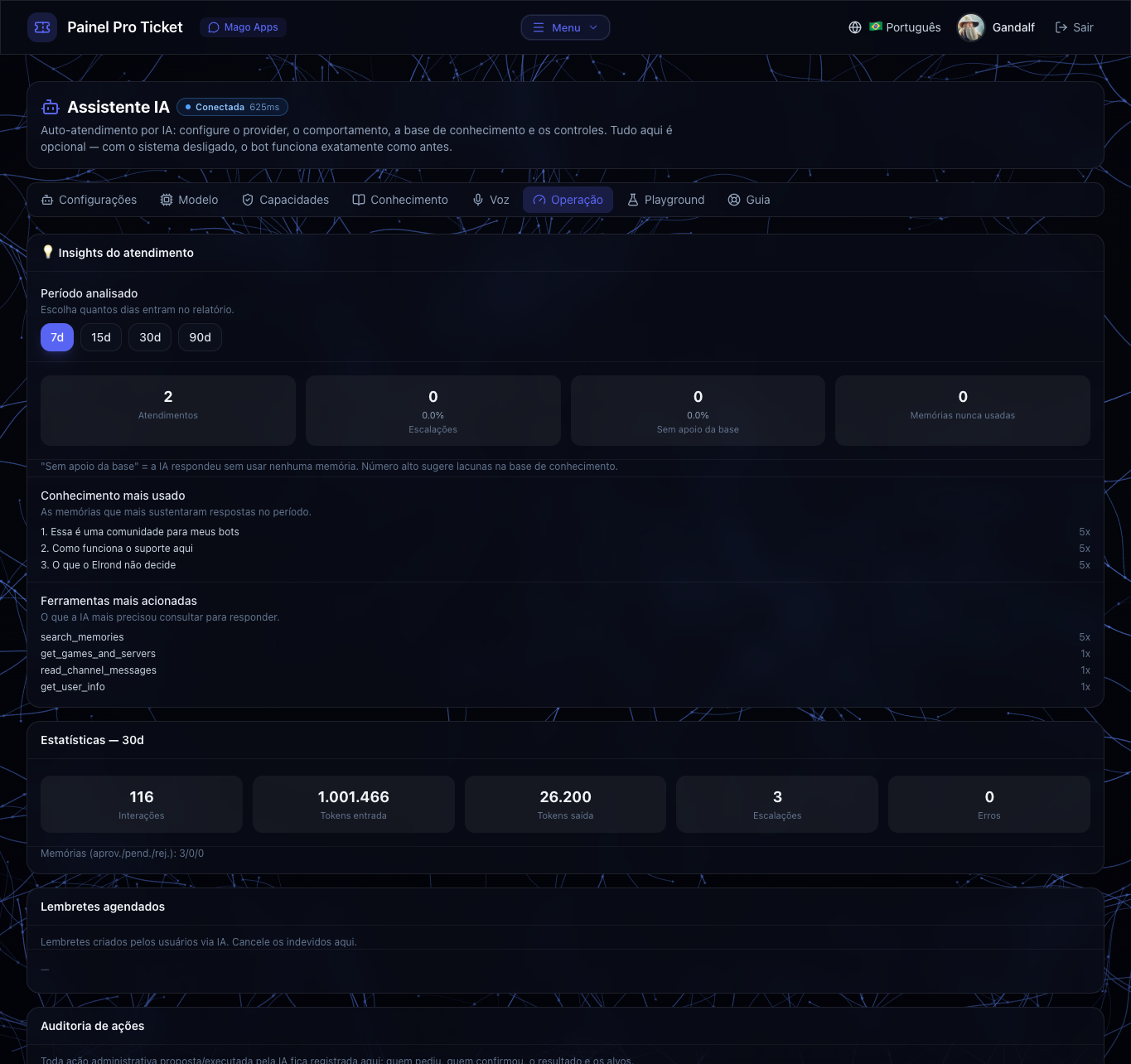Click the 1.001.466 Tokens entrada card
Screen dimensions: 1131x1064
(354, 804)
